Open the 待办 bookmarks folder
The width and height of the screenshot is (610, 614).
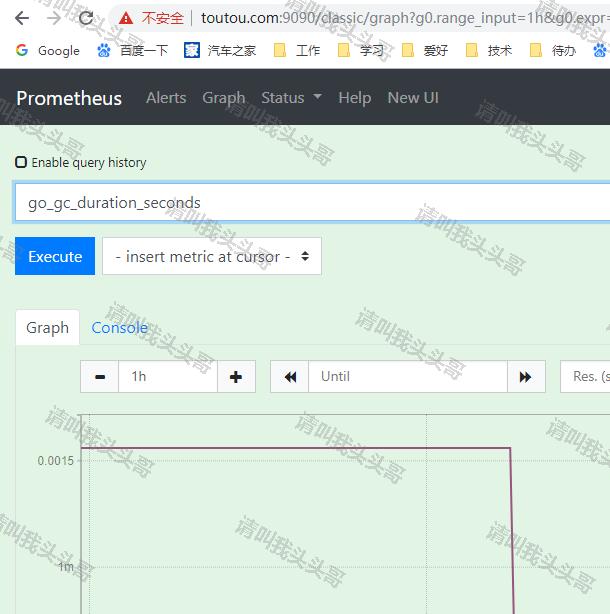point(553,51)
